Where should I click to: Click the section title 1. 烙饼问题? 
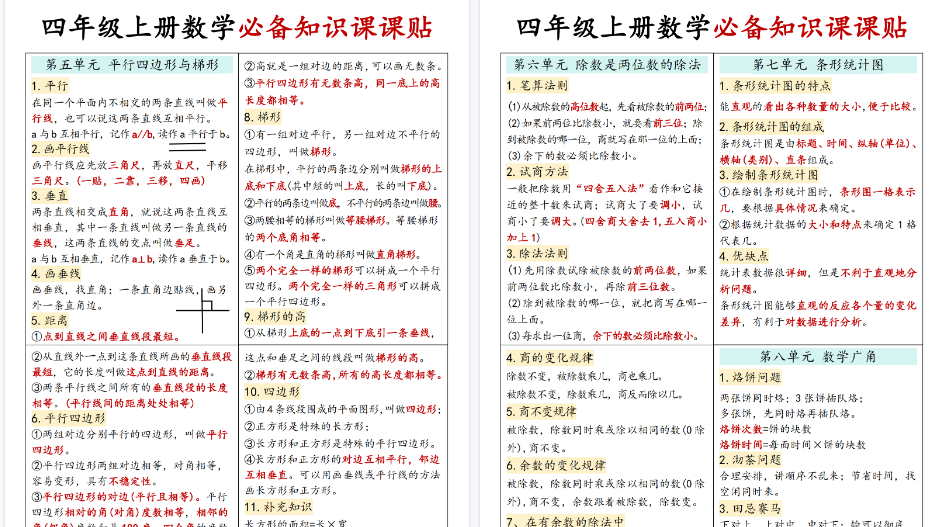pos(750,378)
